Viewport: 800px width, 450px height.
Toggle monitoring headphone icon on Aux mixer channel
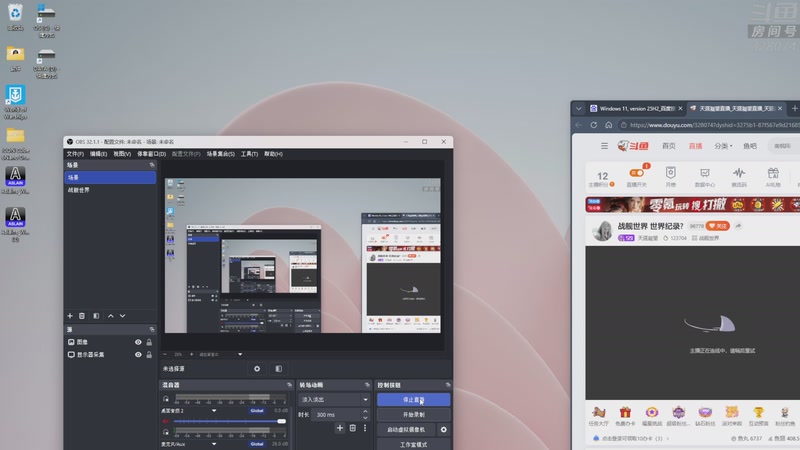[166, 432]
